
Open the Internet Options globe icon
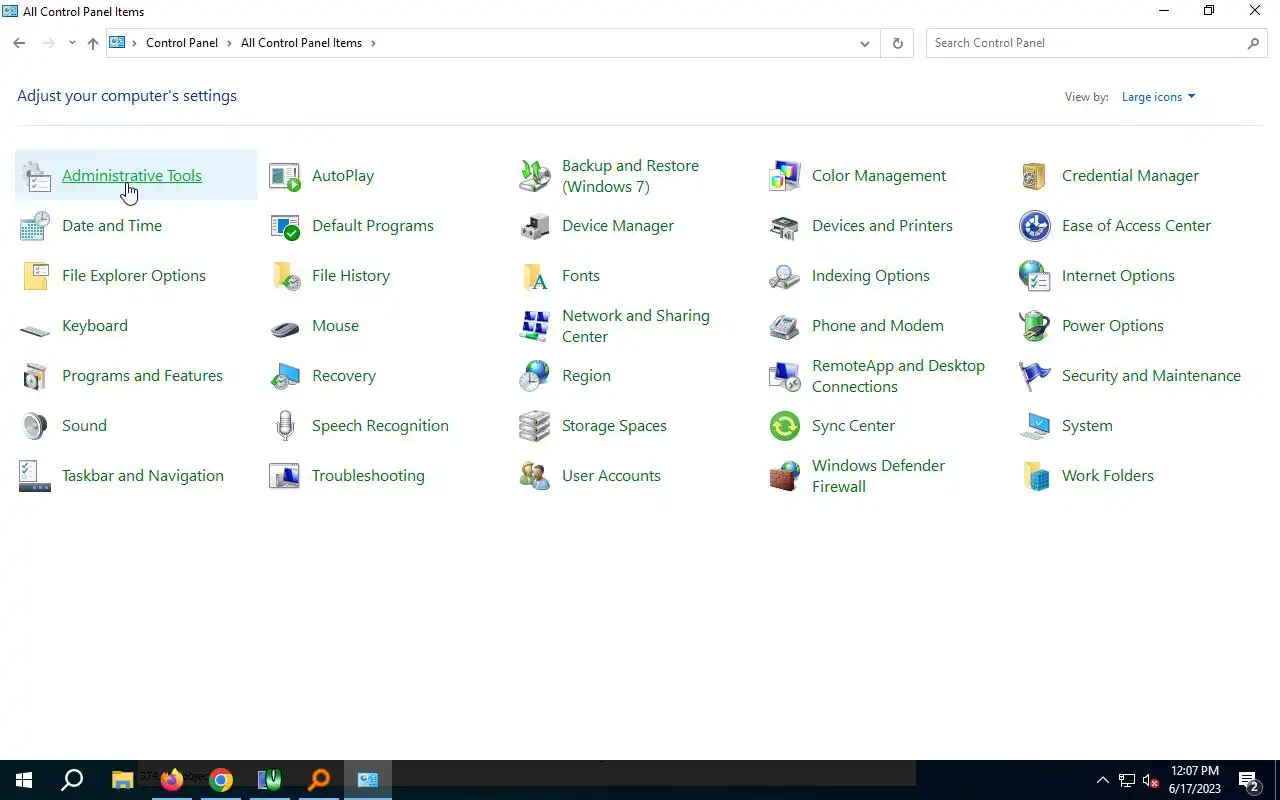(x=1035, y=276)
